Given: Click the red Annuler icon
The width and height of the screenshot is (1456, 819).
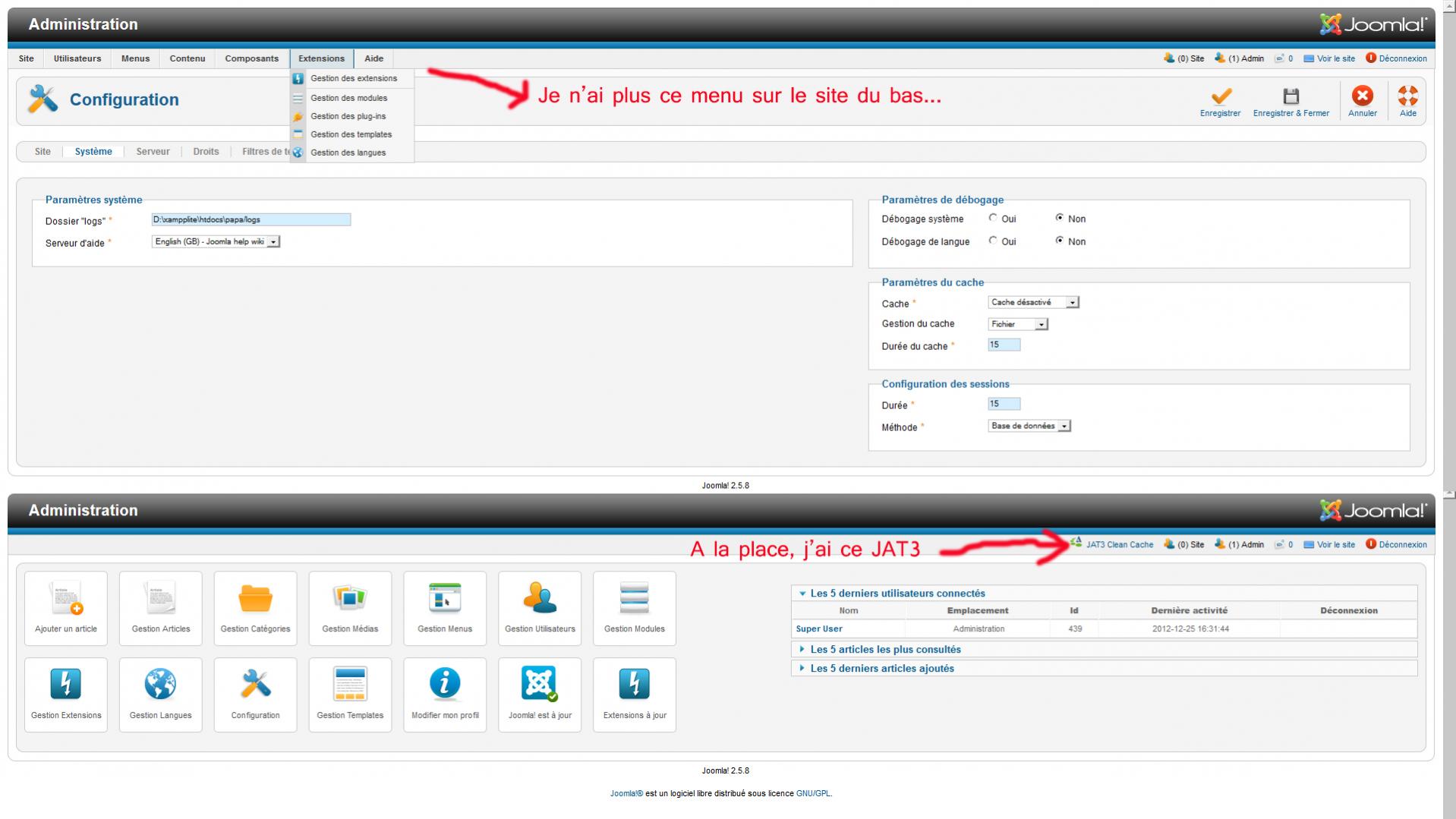Looking at the screenshot, I should [x=1362, y=96].
